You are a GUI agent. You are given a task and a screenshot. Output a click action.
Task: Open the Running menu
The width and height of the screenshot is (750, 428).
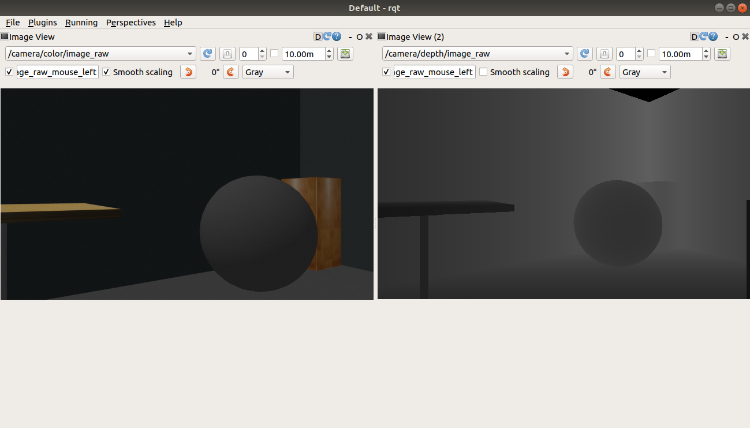point(82,22)
